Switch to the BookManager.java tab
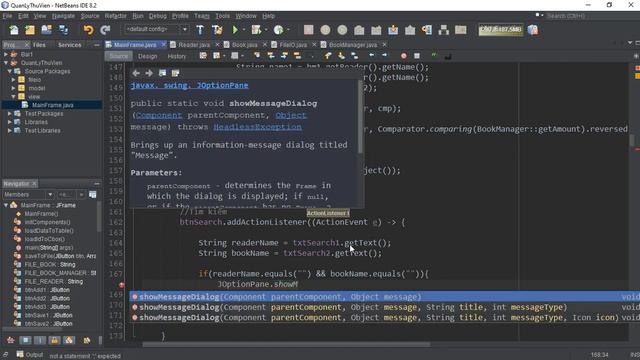This screenshot has width=640, height=360. pyautogui.click(x=353, y=44)
